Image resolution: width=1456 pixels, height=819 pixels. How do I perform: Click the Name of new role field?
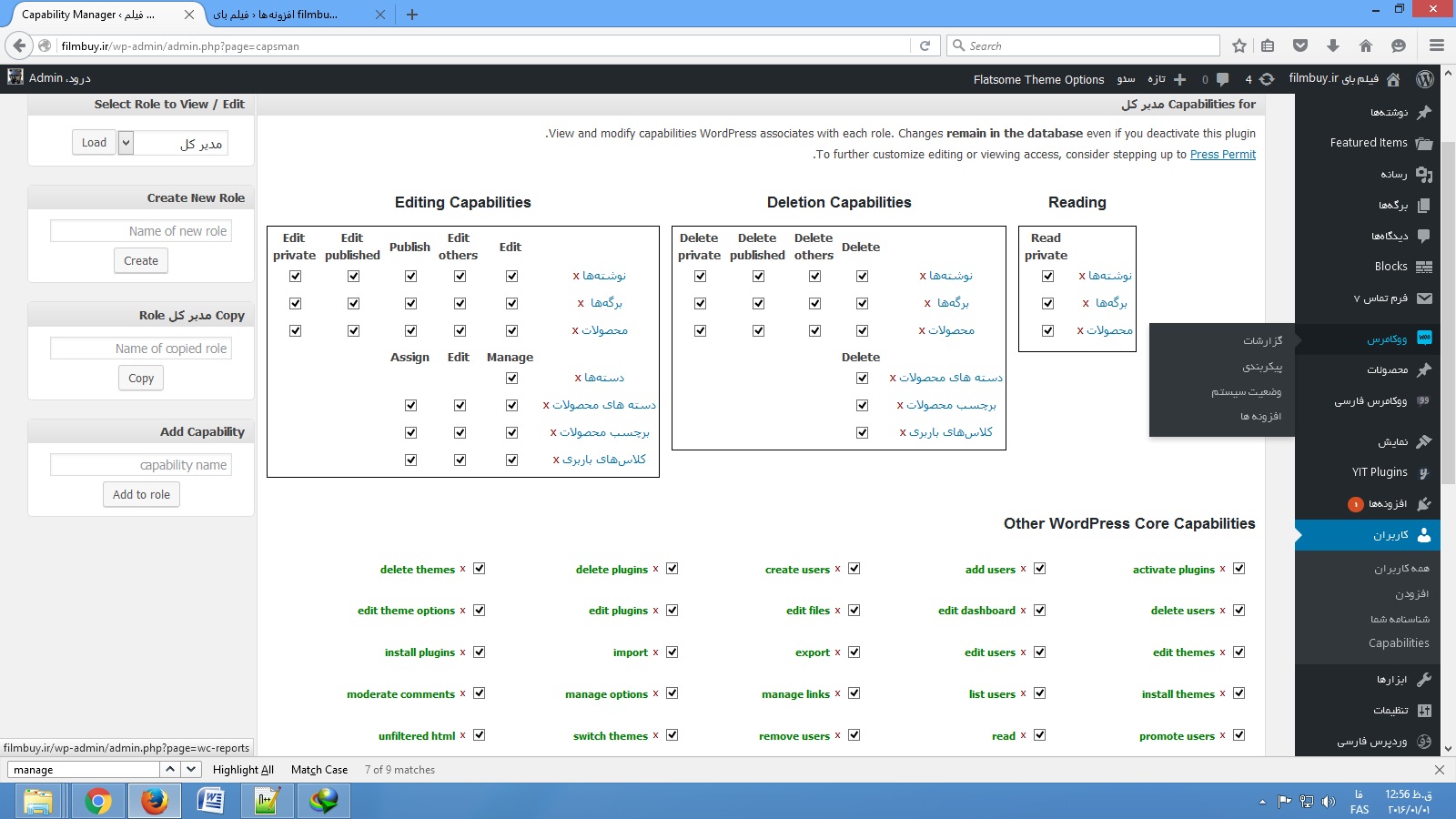pyautogui.click(x=141, y=231)
